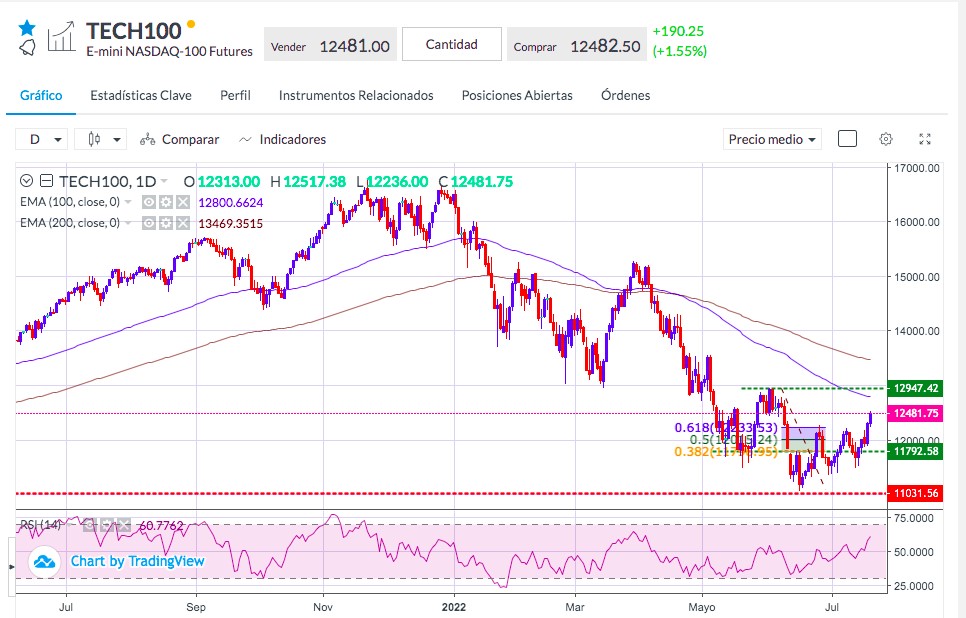Click the RSI value 60.7762
966x618 pixels.
pos(161,526)
